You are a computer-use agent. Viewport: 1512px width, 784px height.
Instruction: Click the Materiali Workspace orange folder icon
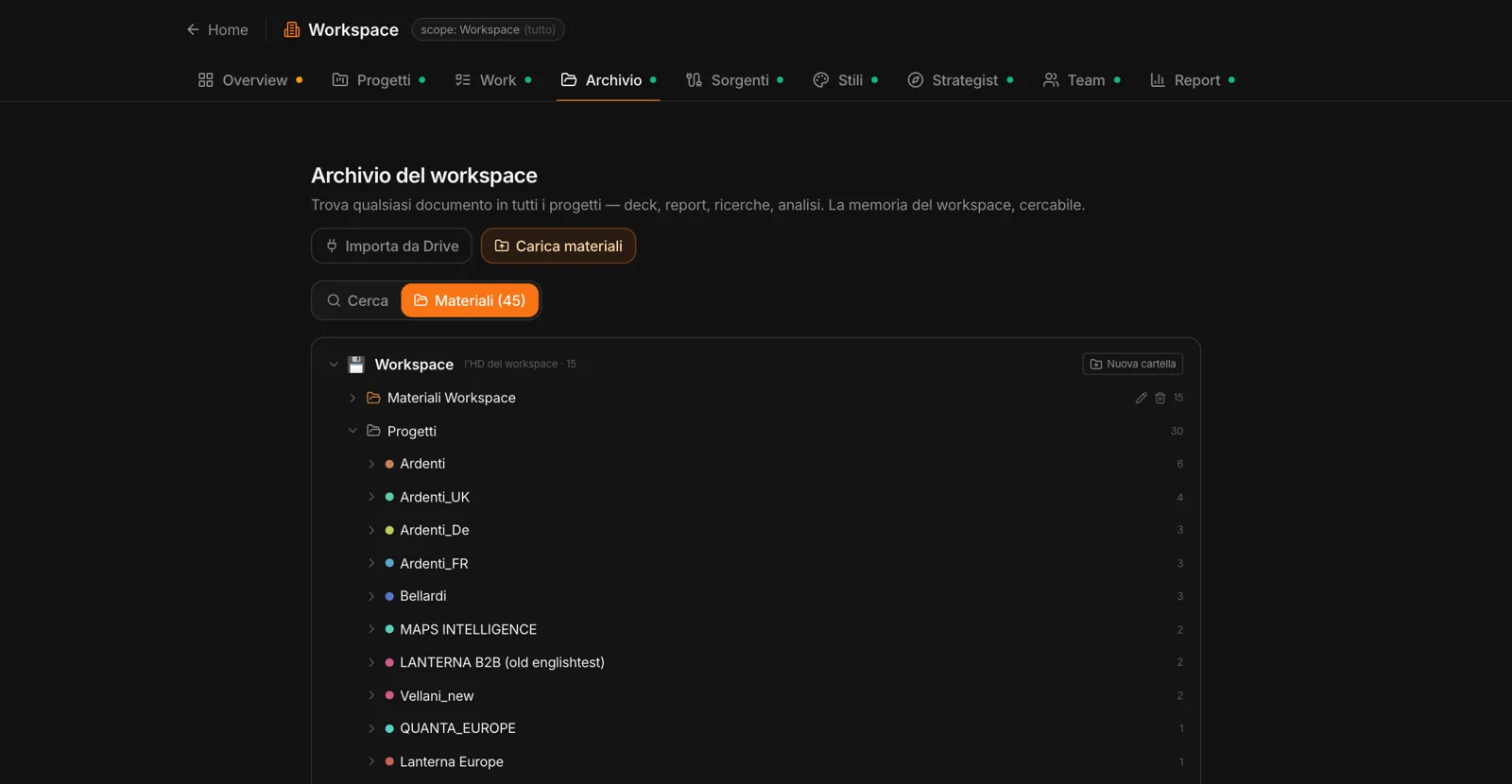click(373, 398)
